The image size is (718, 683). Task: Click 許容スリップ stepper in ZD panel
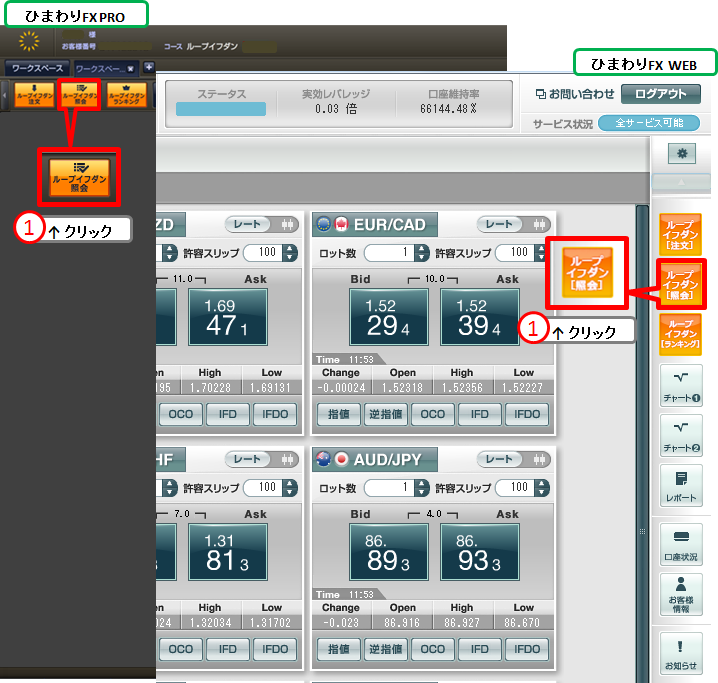pyautogui.click(x=289, y=253)
